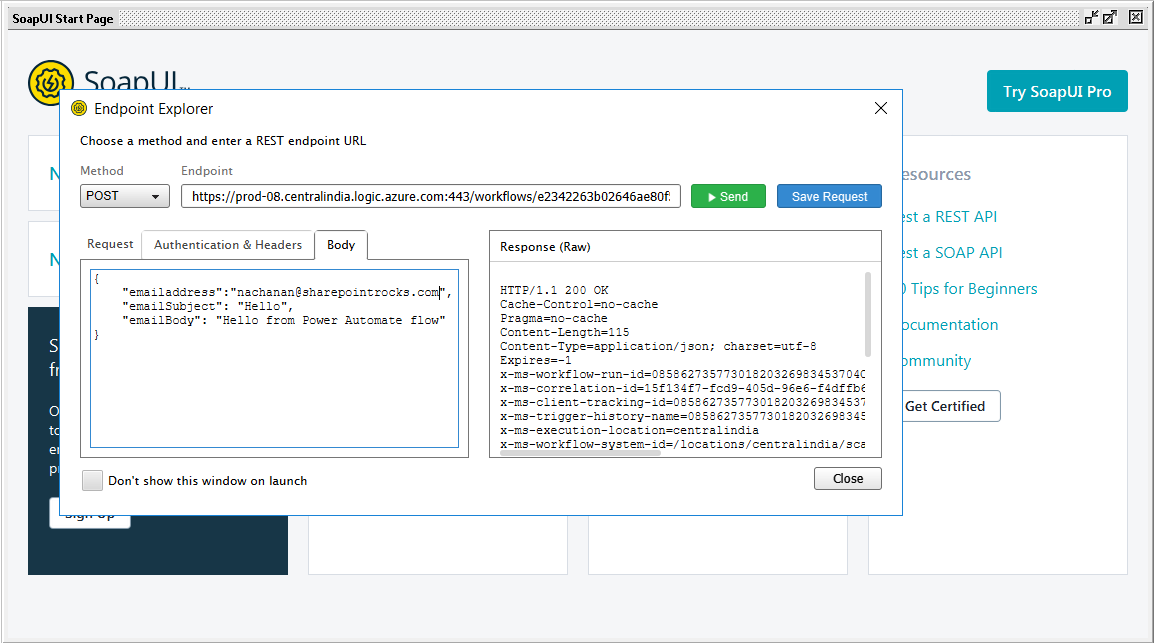Click the 'x-ms-execution-location=centralindia' line

point(629,430)
